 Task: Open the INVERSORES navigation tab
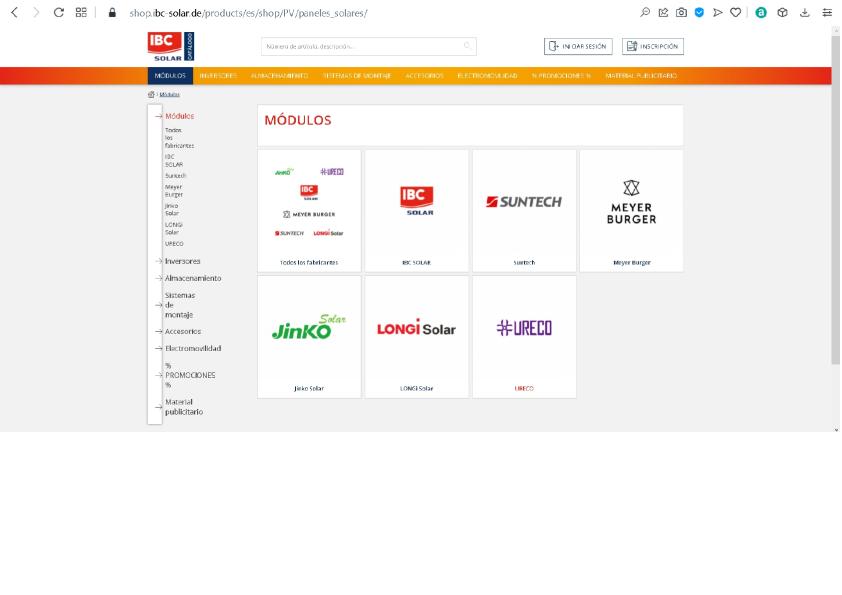point(218,76)
